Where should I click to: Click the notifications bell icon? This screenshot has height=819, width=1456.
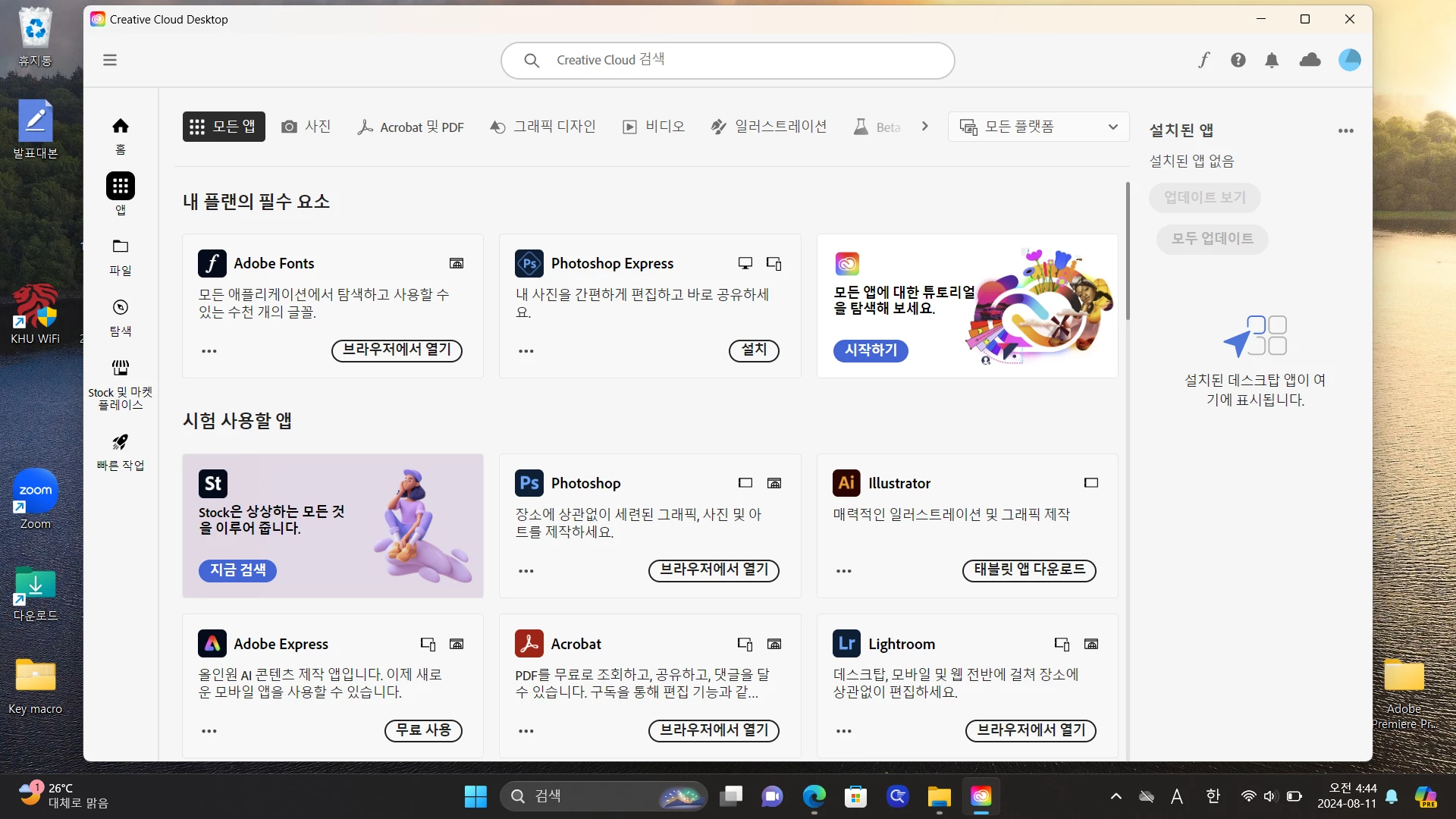[1272, 60]
